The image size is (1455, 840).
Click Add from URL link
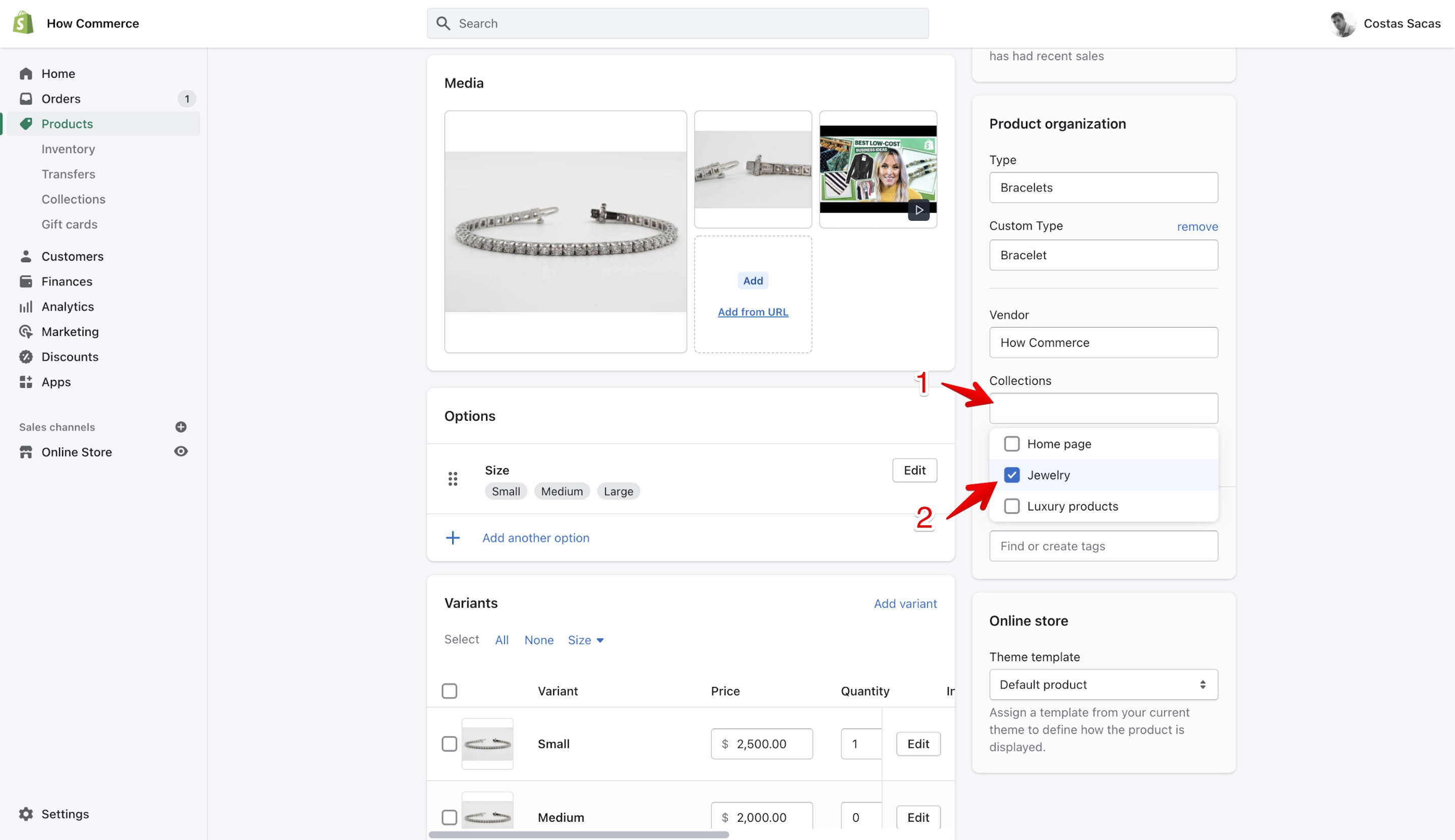point(753,312)
